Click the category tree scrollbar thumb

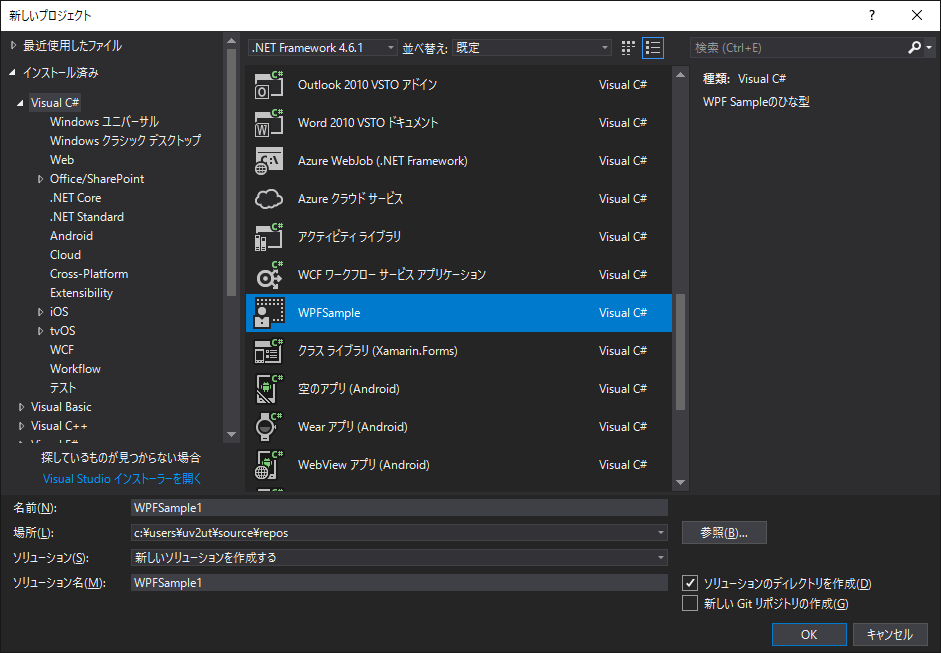[x=232, y=172]
